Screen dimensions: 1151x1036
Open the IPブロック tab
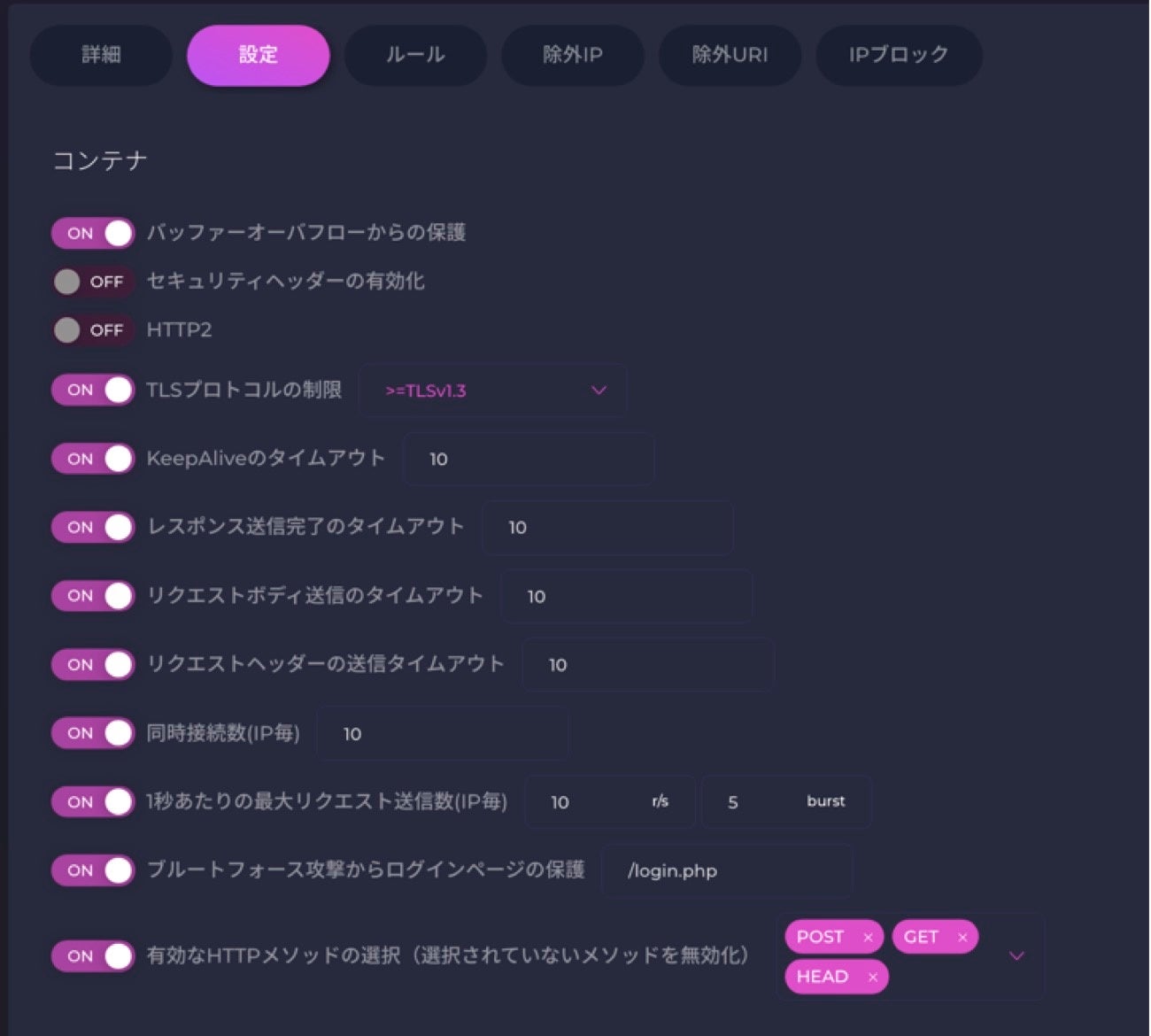(x=899, y=55)
